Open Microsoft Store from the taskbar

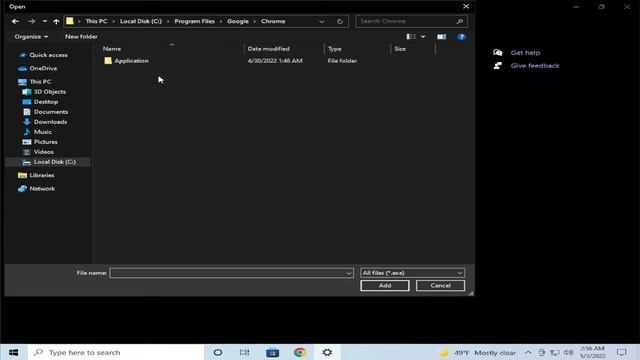tap(272, 352)
